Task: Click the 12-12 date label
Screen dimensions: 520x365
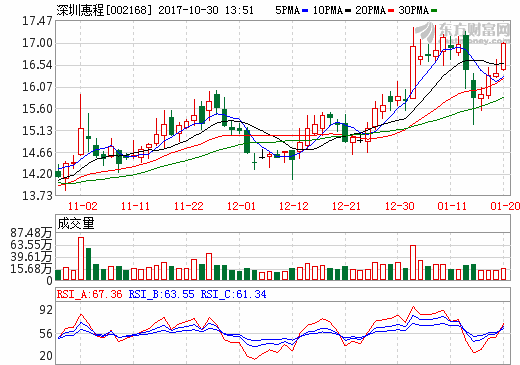Action: [294, 206]
